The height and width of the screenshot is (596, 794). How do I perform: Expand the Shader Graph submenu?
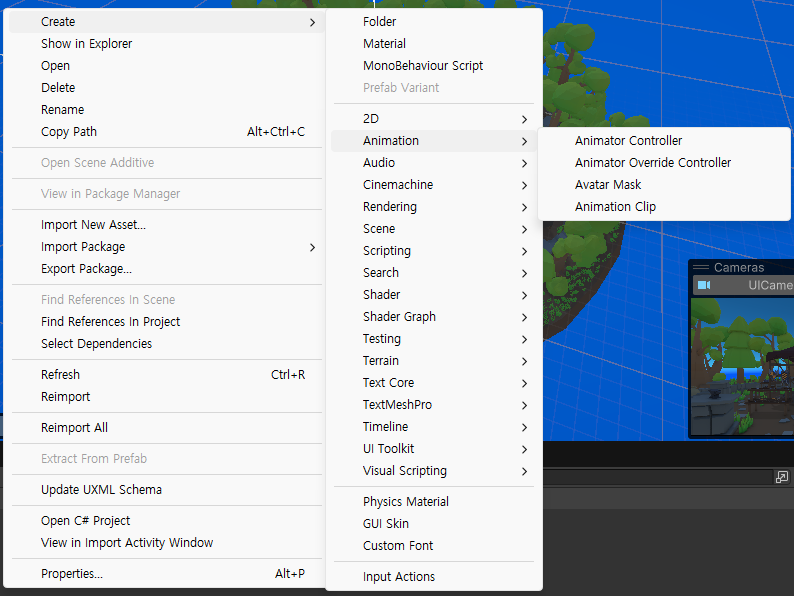coord(434,316)
